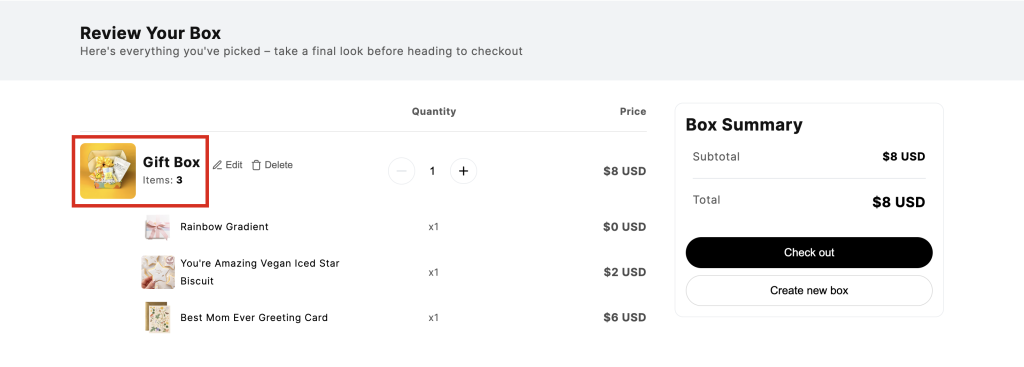Click the Rainbow Gradient product thumbnail
The height and width of the screenshot is (367, 1024).
click(157, 227)
